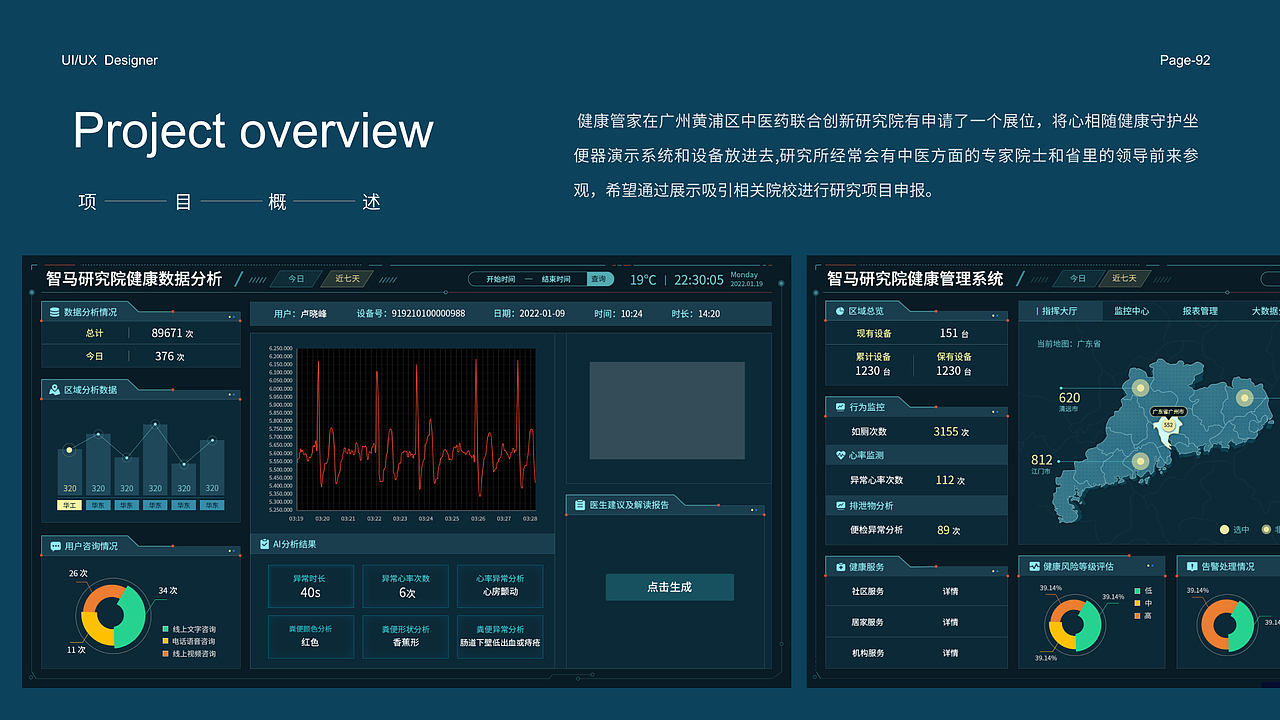Open the 异常时长 40s card

coord(310,586)
